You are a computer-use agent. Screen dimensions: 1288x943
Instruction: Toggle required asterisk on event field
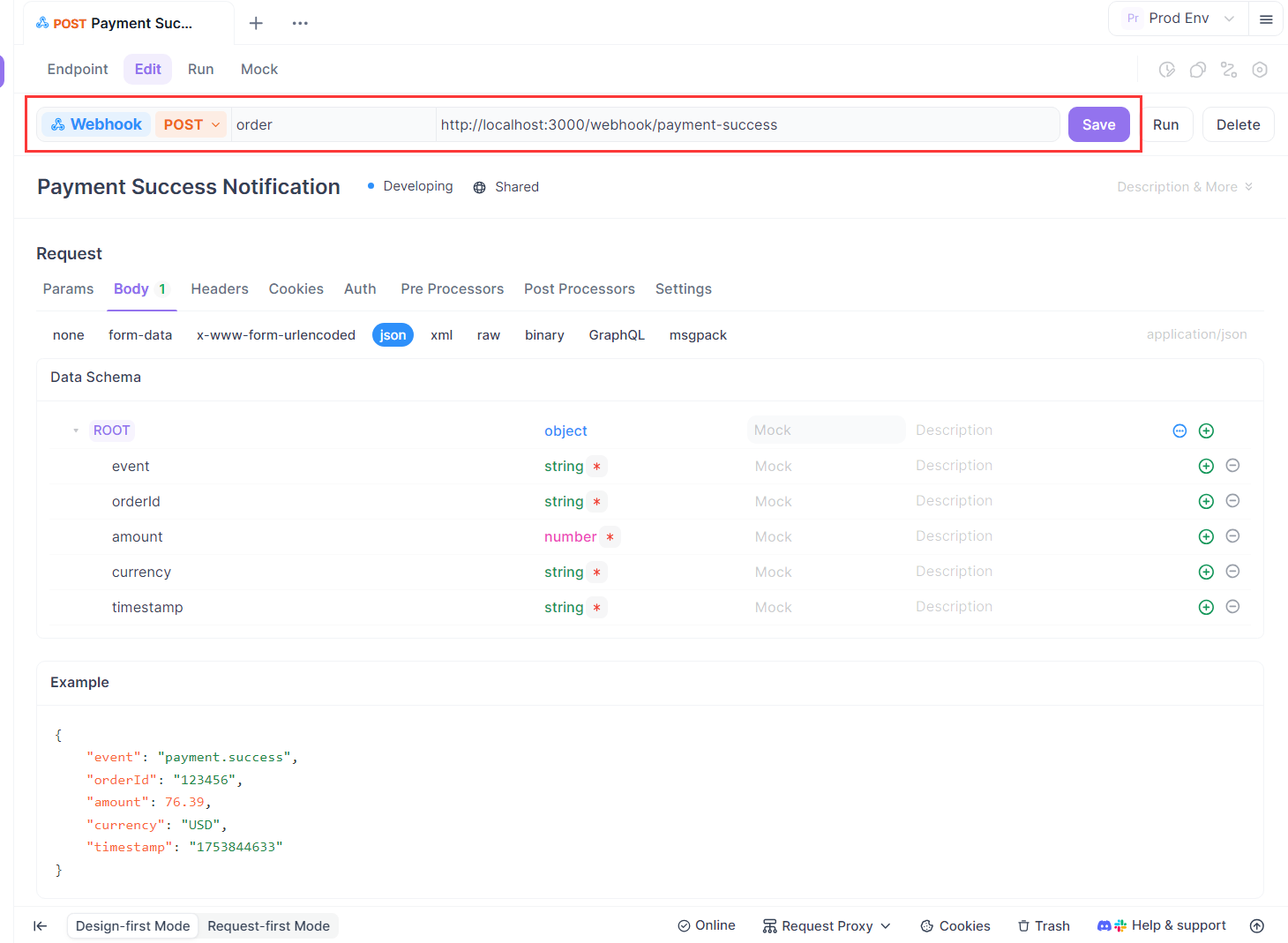pos(597,467)
